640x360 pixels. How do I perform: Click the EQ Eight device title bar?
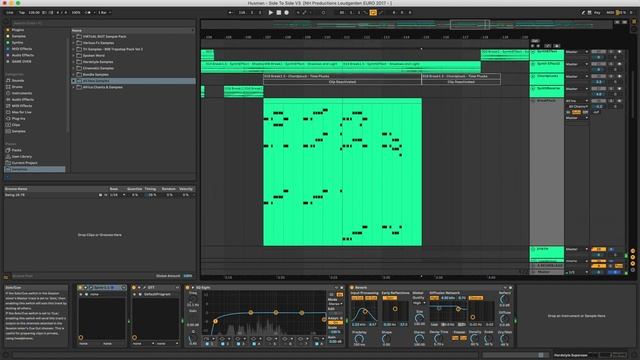click(264, 288)
